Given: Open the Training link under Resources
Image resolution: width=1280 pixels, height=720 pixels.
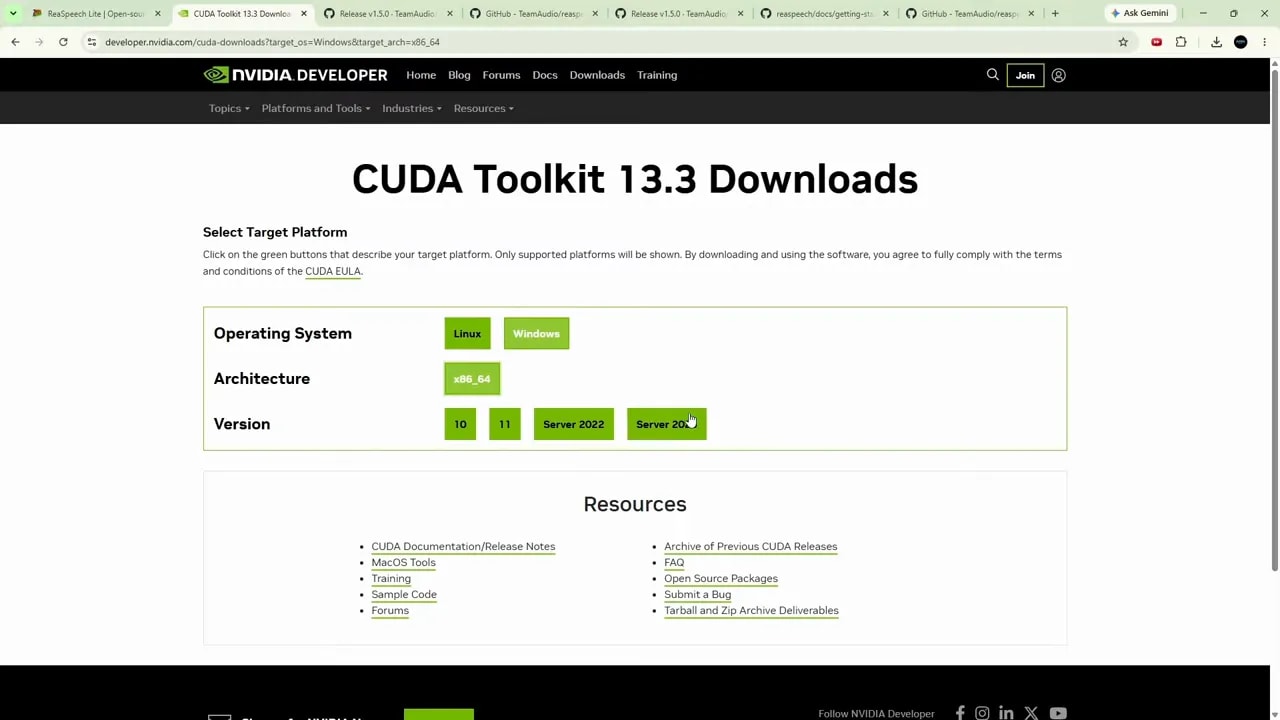Looking at the screenshot, I should tap(391, 578).
